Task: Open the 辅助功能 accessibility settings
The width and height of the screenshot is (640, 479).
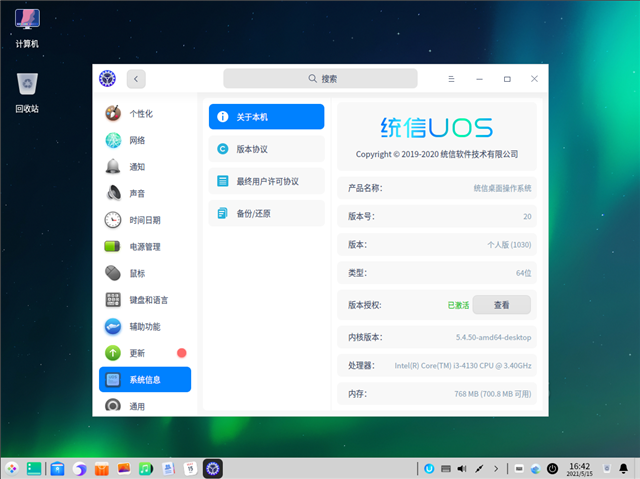Action: [x=145, y=326]
